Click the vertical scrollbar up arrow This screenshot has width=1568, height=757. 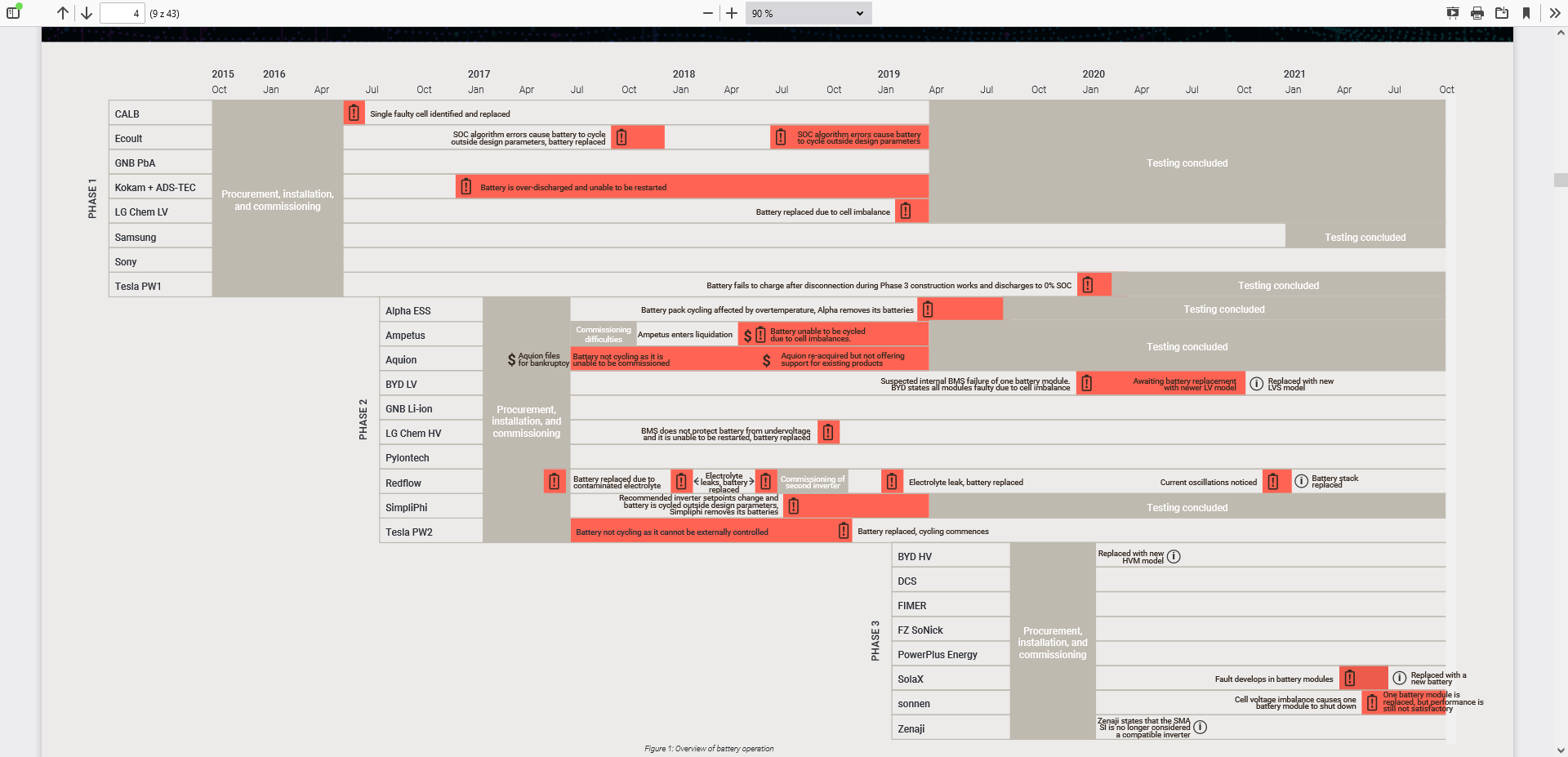1561,33
